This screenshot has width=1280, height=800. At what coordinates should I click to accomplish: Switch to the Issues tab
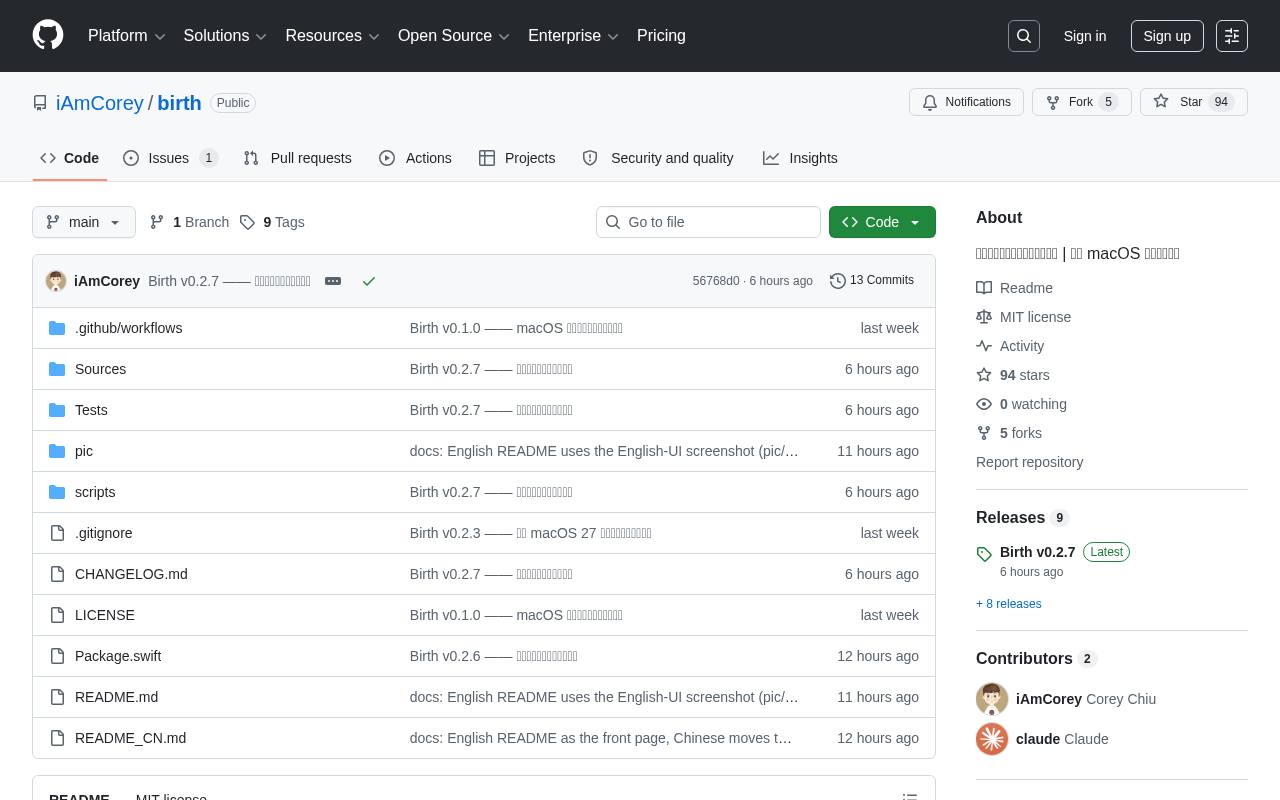170,158
